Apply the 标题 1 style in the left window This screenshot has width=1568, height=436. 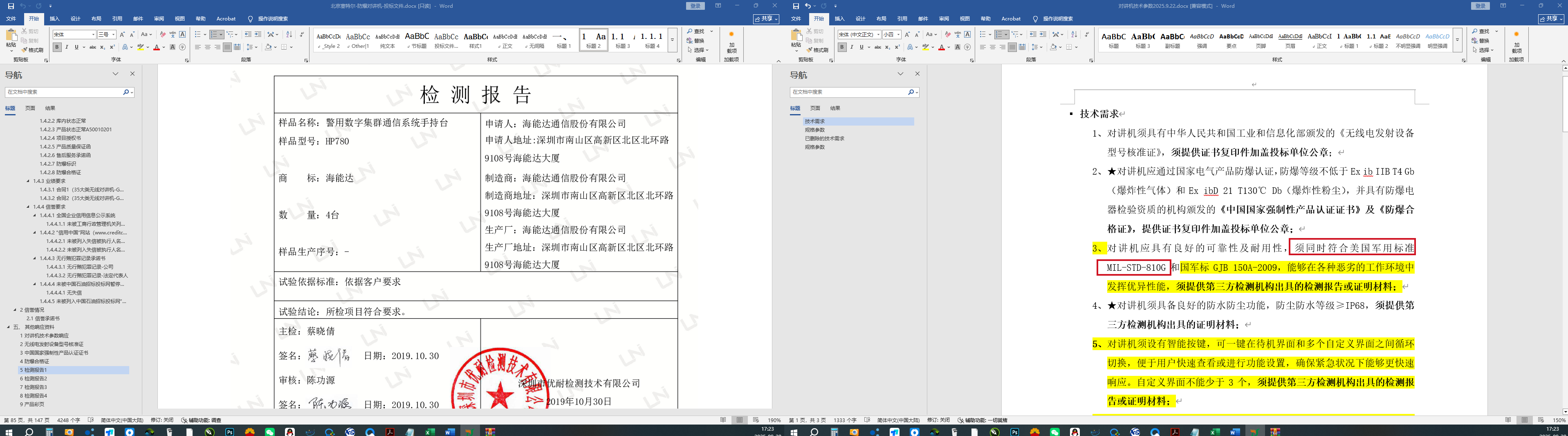click(564, 40)
